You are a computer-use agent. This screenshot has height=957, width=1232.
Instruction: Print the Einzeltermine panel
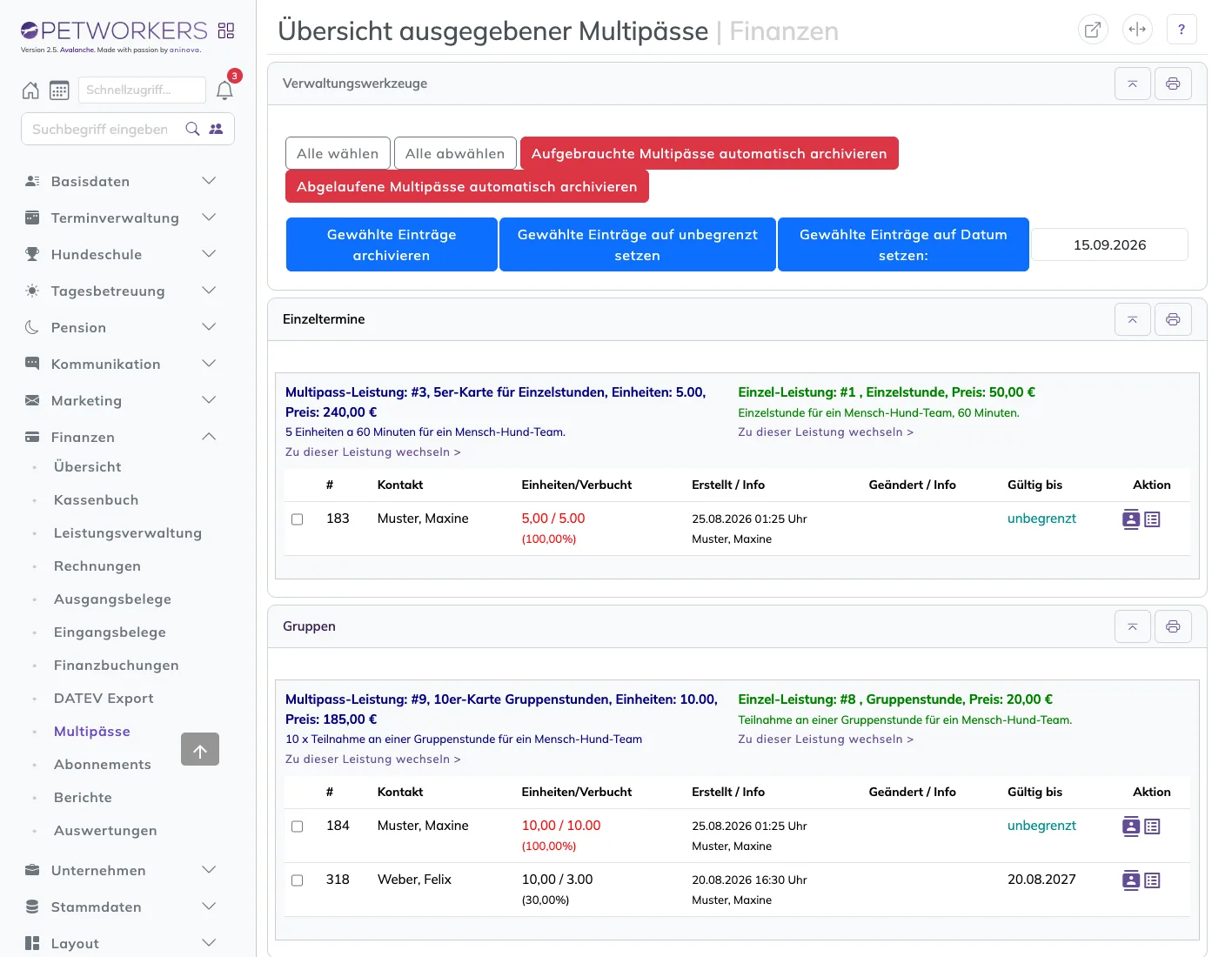[x=1173, y=319]
